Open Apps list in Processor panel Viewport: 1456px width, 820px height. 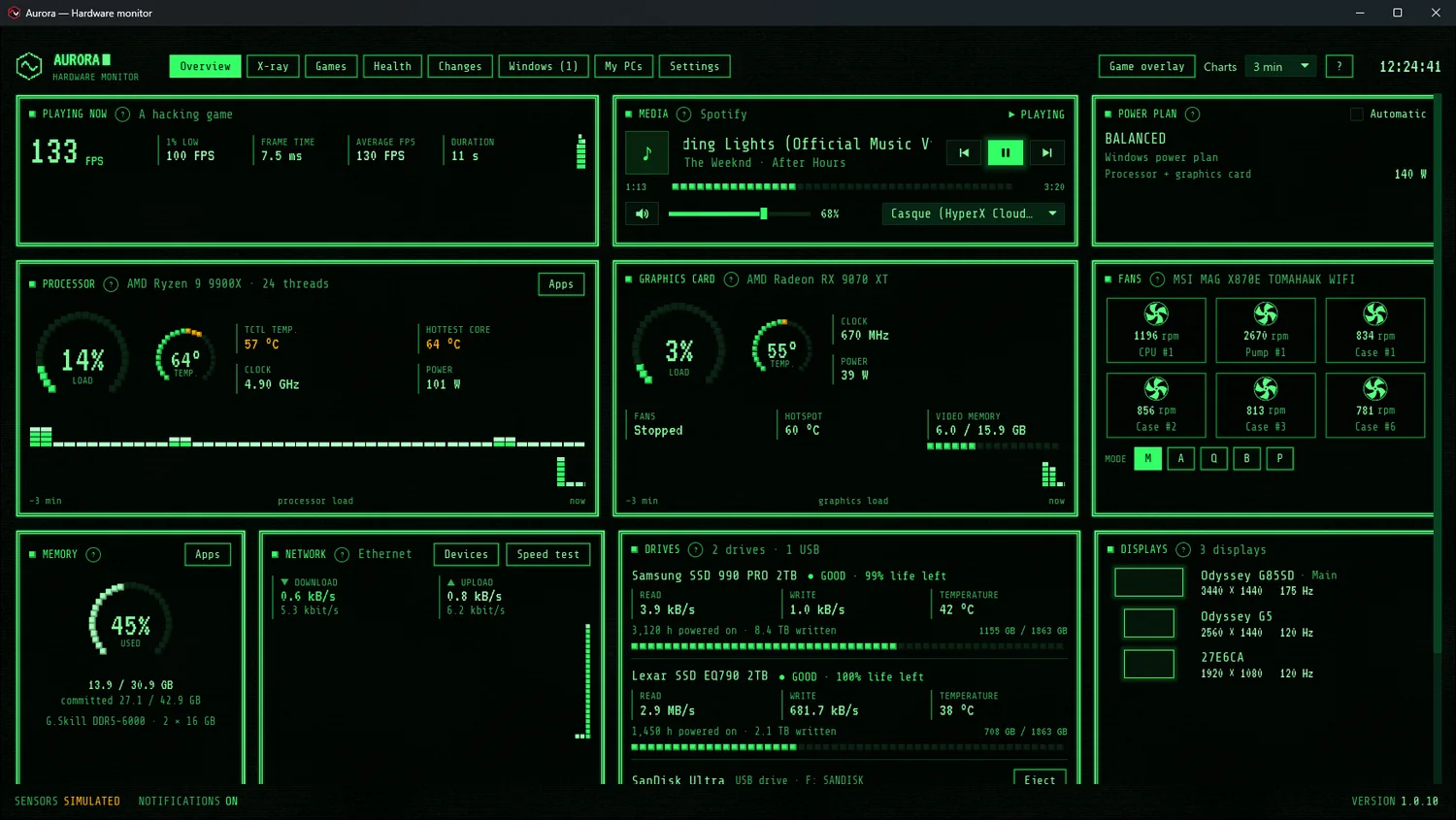561,284
